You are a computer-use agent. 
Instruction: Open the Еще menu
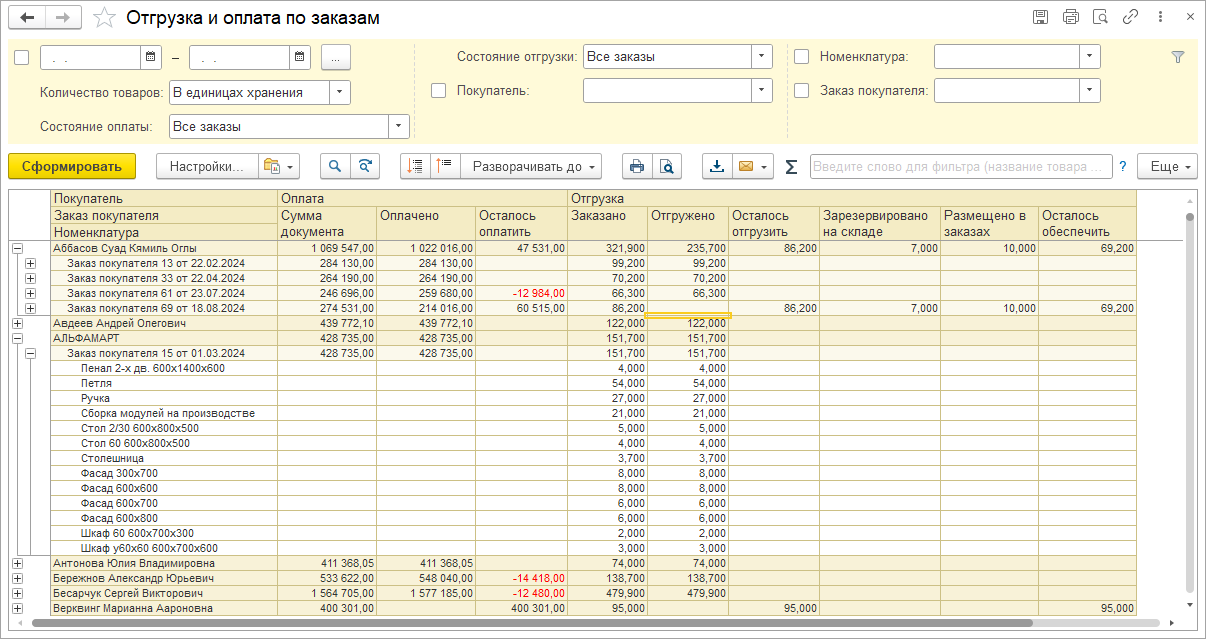click(x=1168, y=166)
